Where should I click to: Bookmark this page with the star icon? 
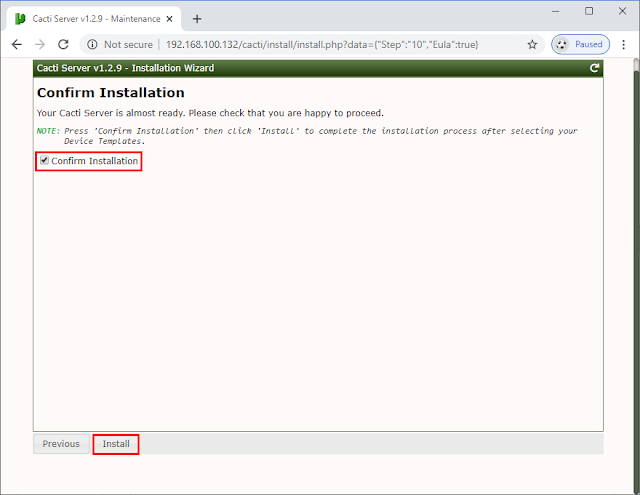tap(532, 44)
